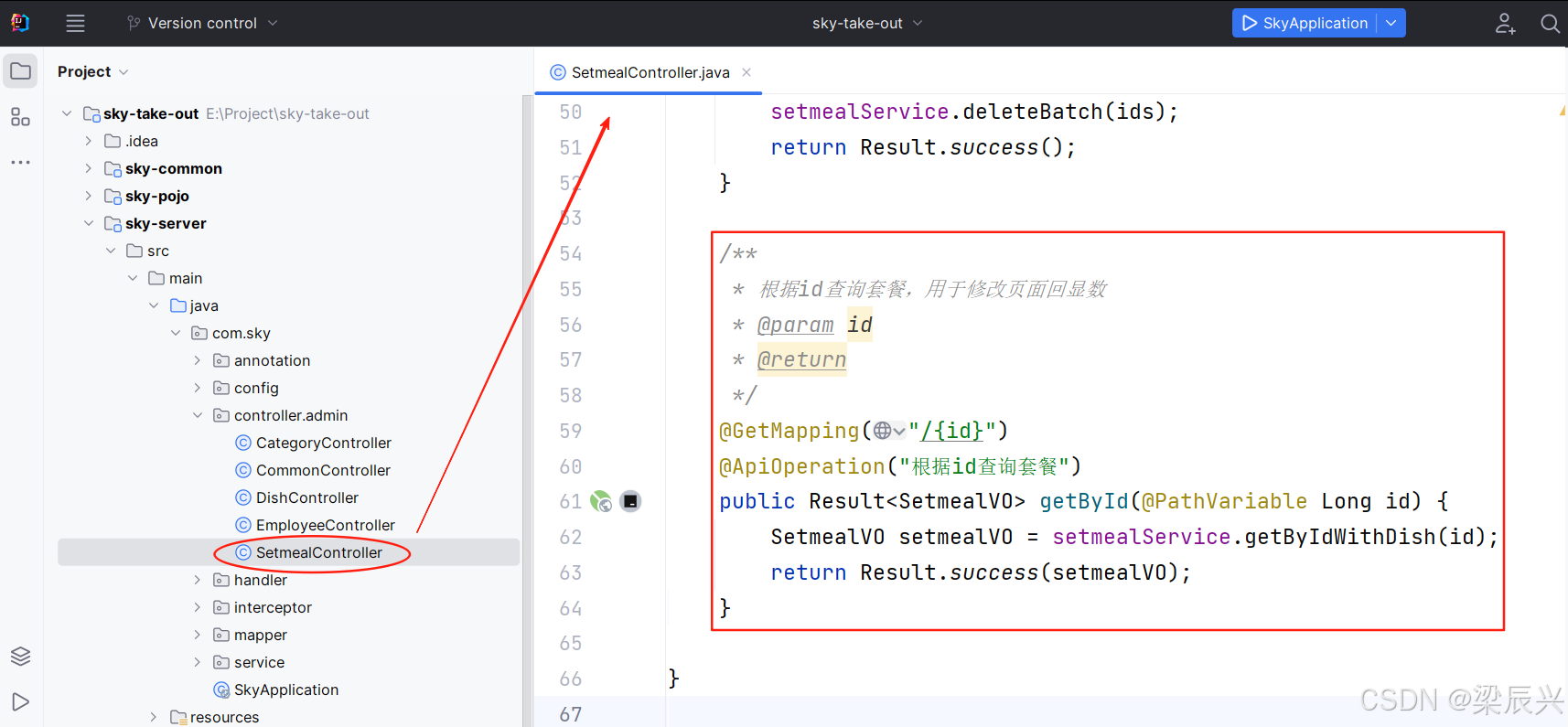Run SkyApplication configuration
This screenshot has height=727, width=1568.
pos(1305,23)
